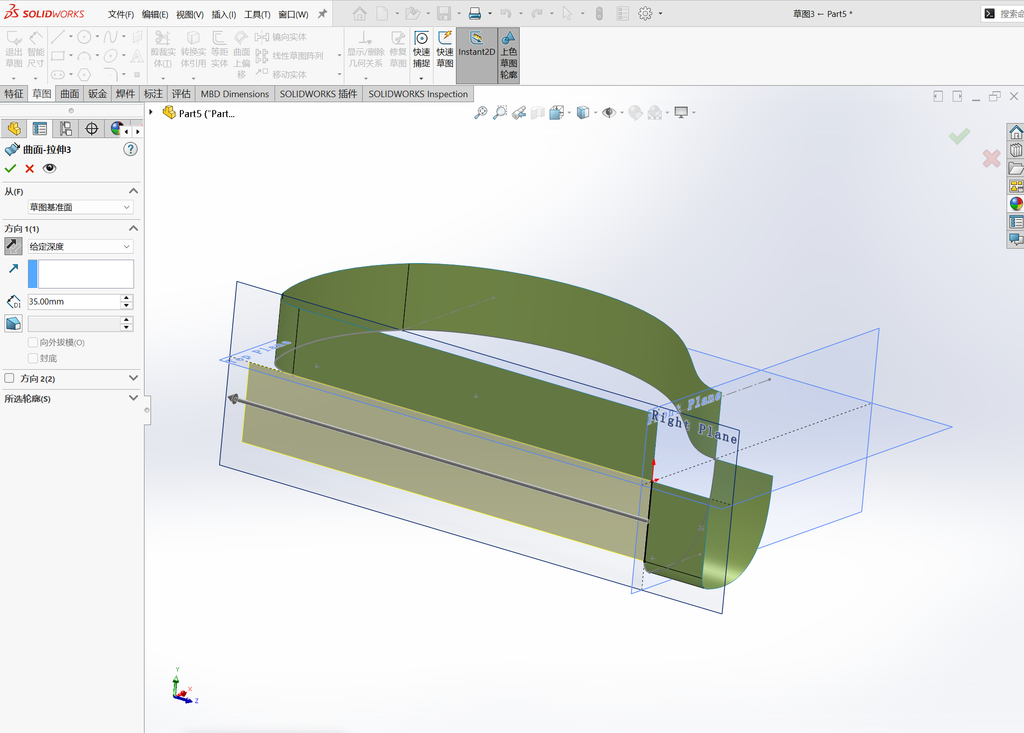Viewport: 1024px width, 733px height.
Task: Open View Palette in task pane
Action: tap(1016, 186)
